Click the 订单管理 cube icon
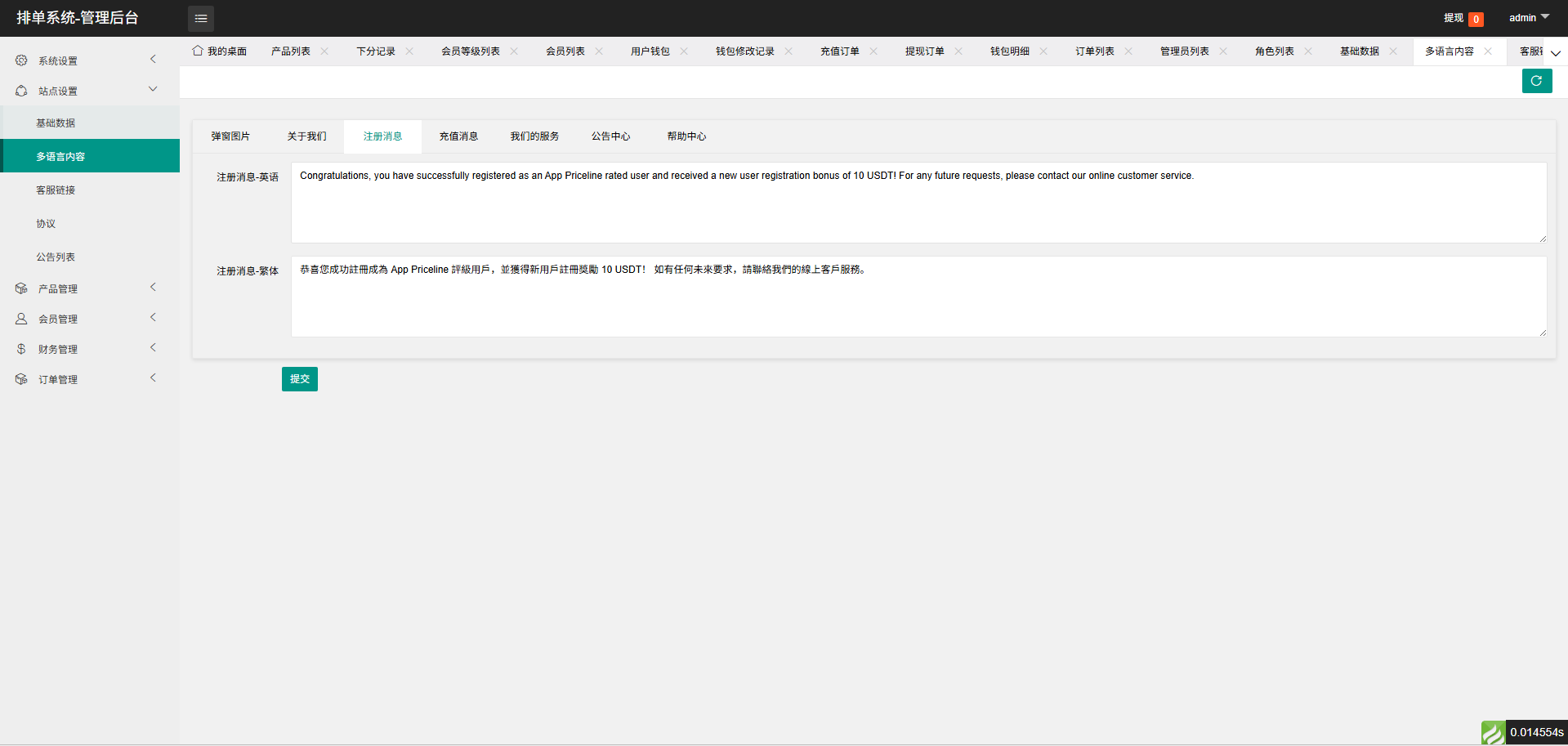This screenshot has width=1568, height=746. pyautogui.click(x=21, y=379)
